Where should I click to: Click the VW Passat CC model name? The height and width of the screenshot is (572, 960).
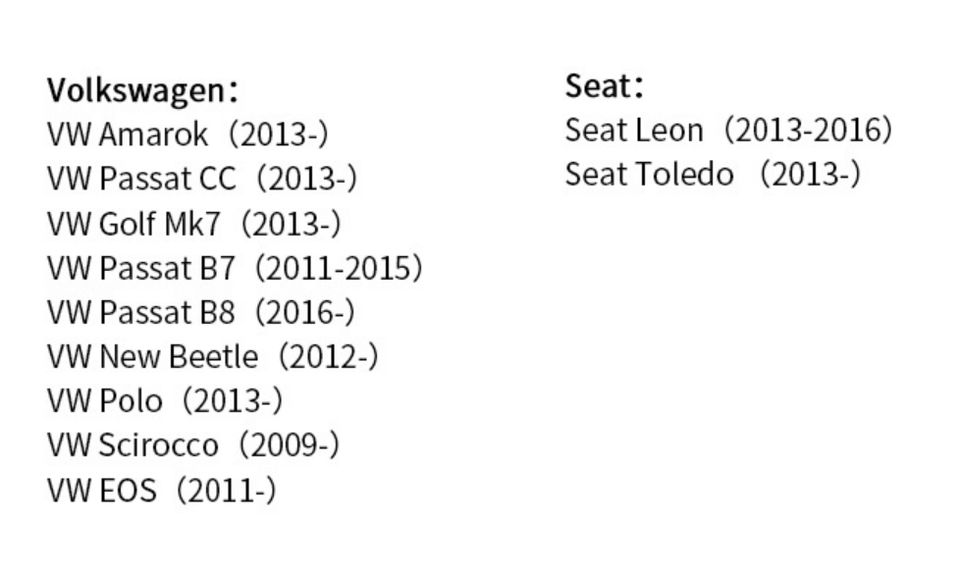pos(142,178)
